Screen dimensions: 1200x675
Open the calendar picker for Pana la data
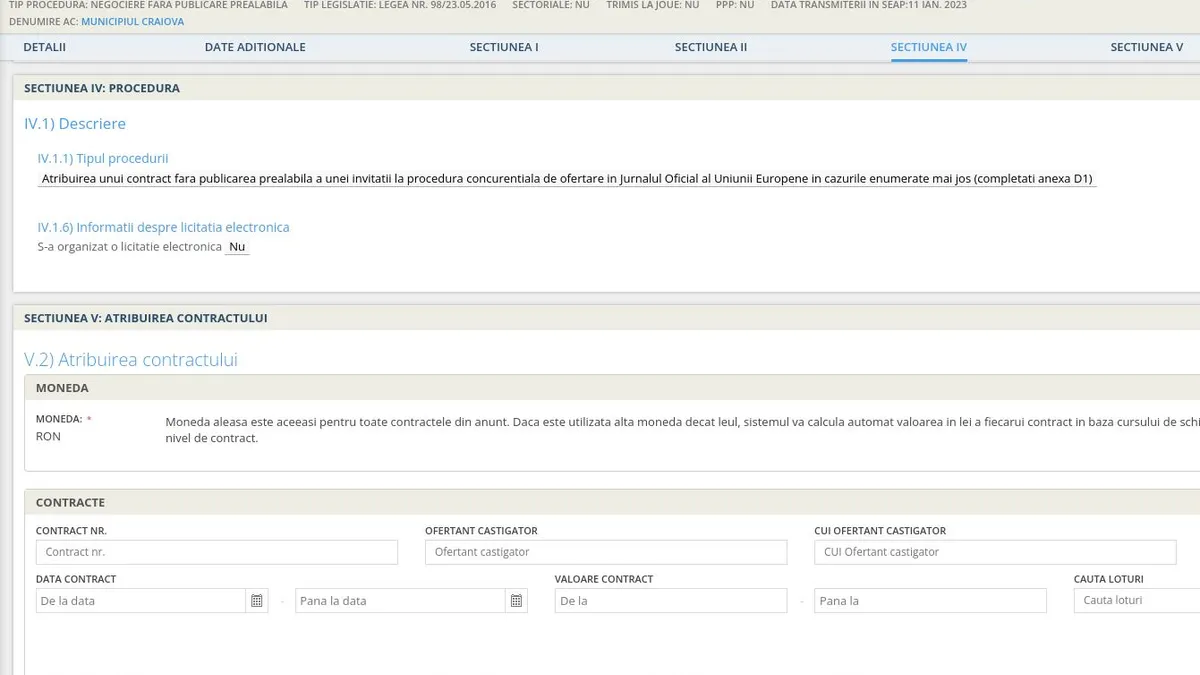pos(516,601)
